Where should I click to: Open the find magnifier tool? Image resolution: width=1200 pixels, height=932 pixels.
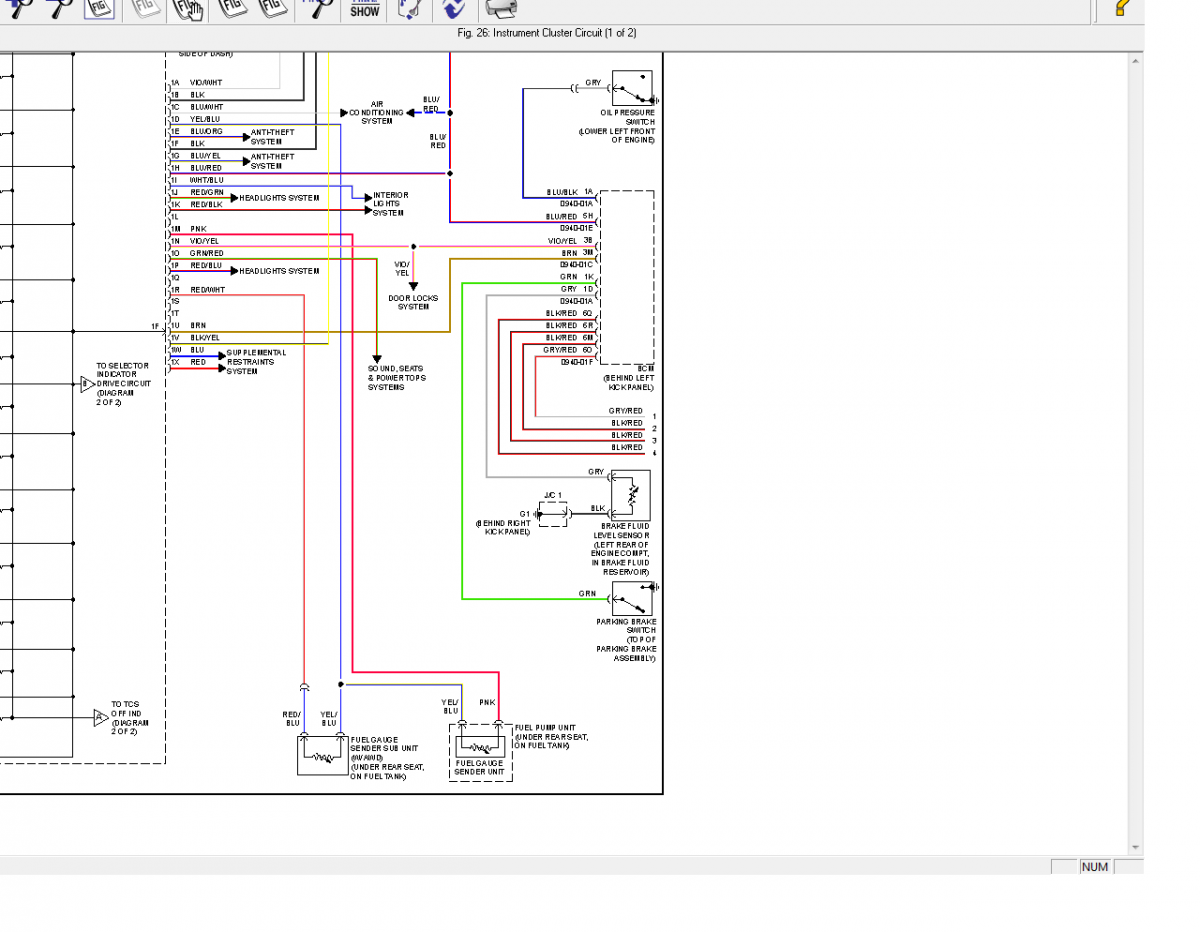pyautogui.click(x=318, y=8)
